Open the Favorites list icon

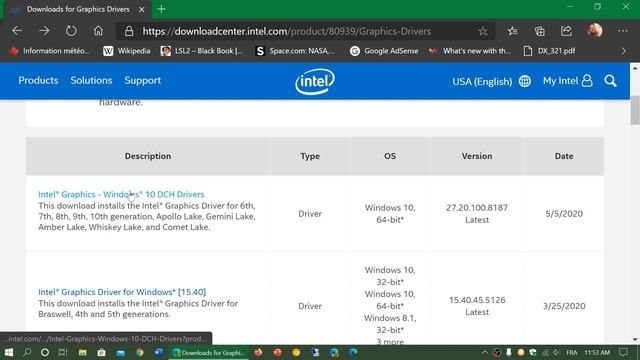pos(513,31)
